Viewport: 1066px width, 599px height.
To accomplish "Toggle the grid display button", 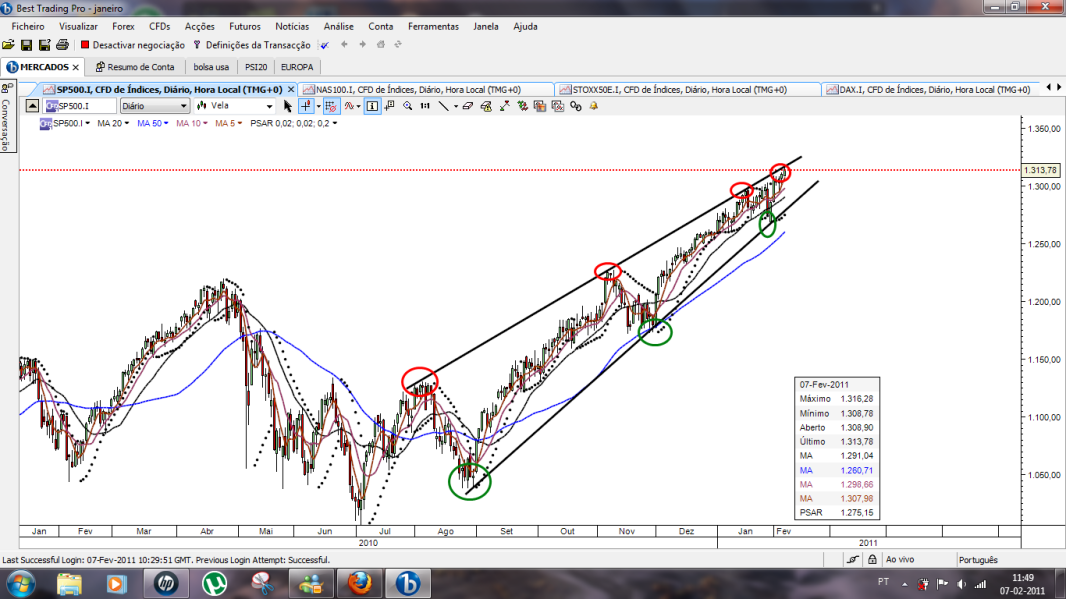I will coord(331,106).
